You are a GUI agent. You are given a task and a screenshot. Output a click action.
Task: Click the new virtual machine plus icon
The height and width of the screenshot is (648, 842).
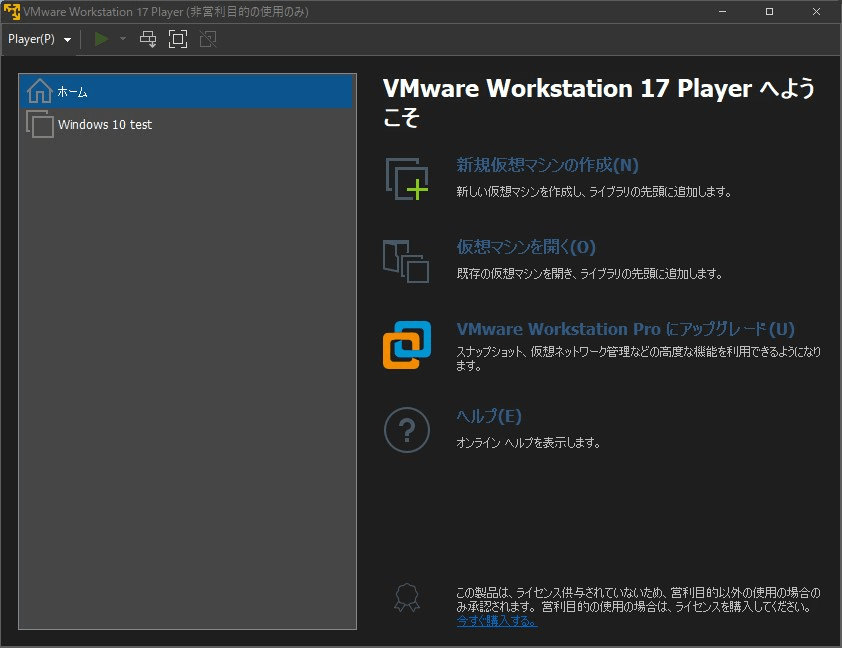[407, 179]
